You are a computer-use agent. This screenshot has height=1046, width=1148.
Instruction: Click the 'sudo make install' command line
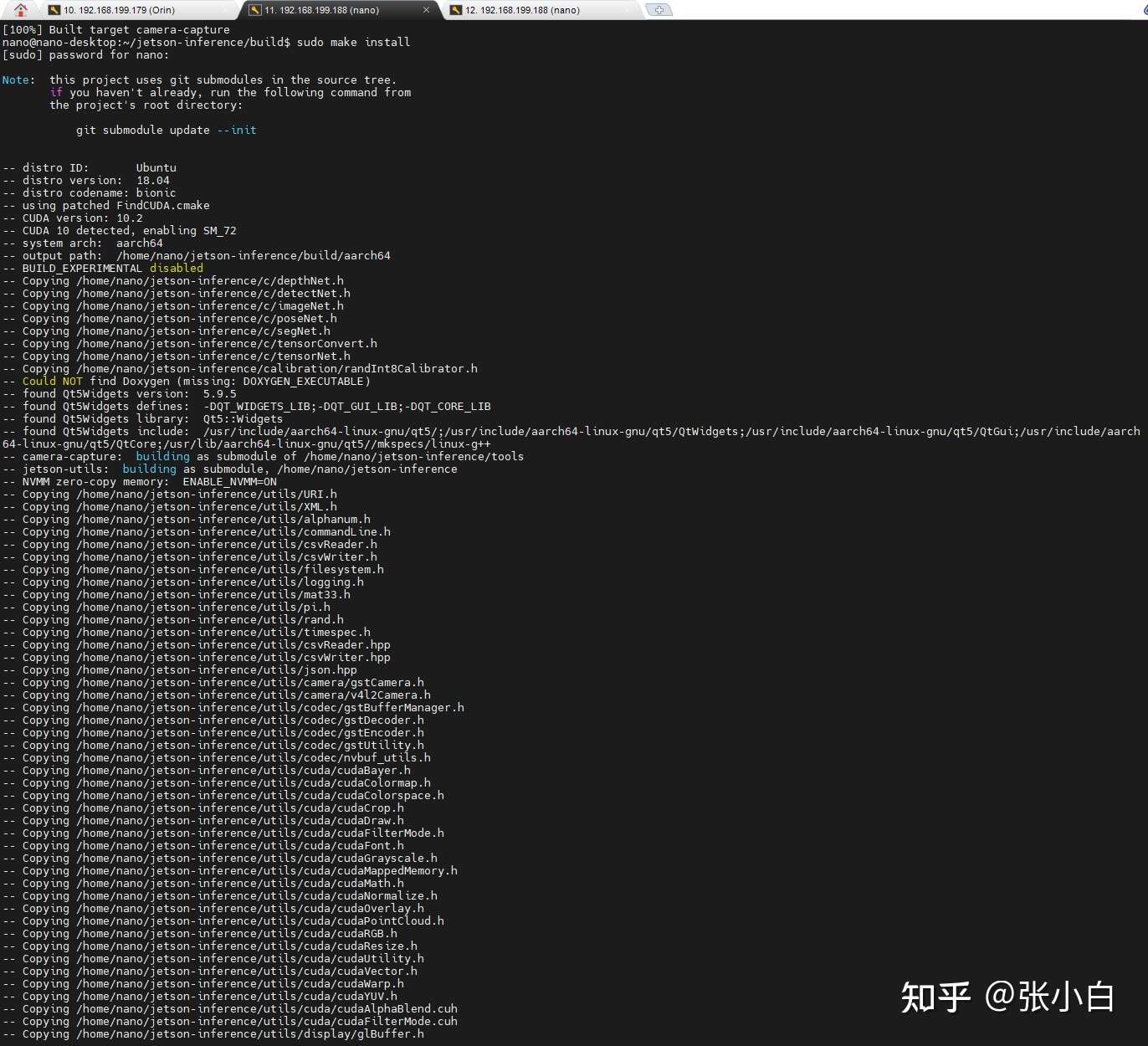pos(206,42)
